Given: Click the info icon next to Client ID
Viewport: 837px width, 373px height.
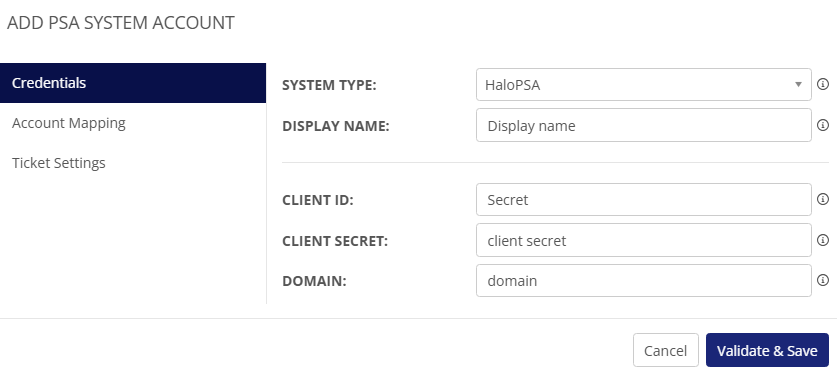Looking at the screenshot, I should 823,199.
